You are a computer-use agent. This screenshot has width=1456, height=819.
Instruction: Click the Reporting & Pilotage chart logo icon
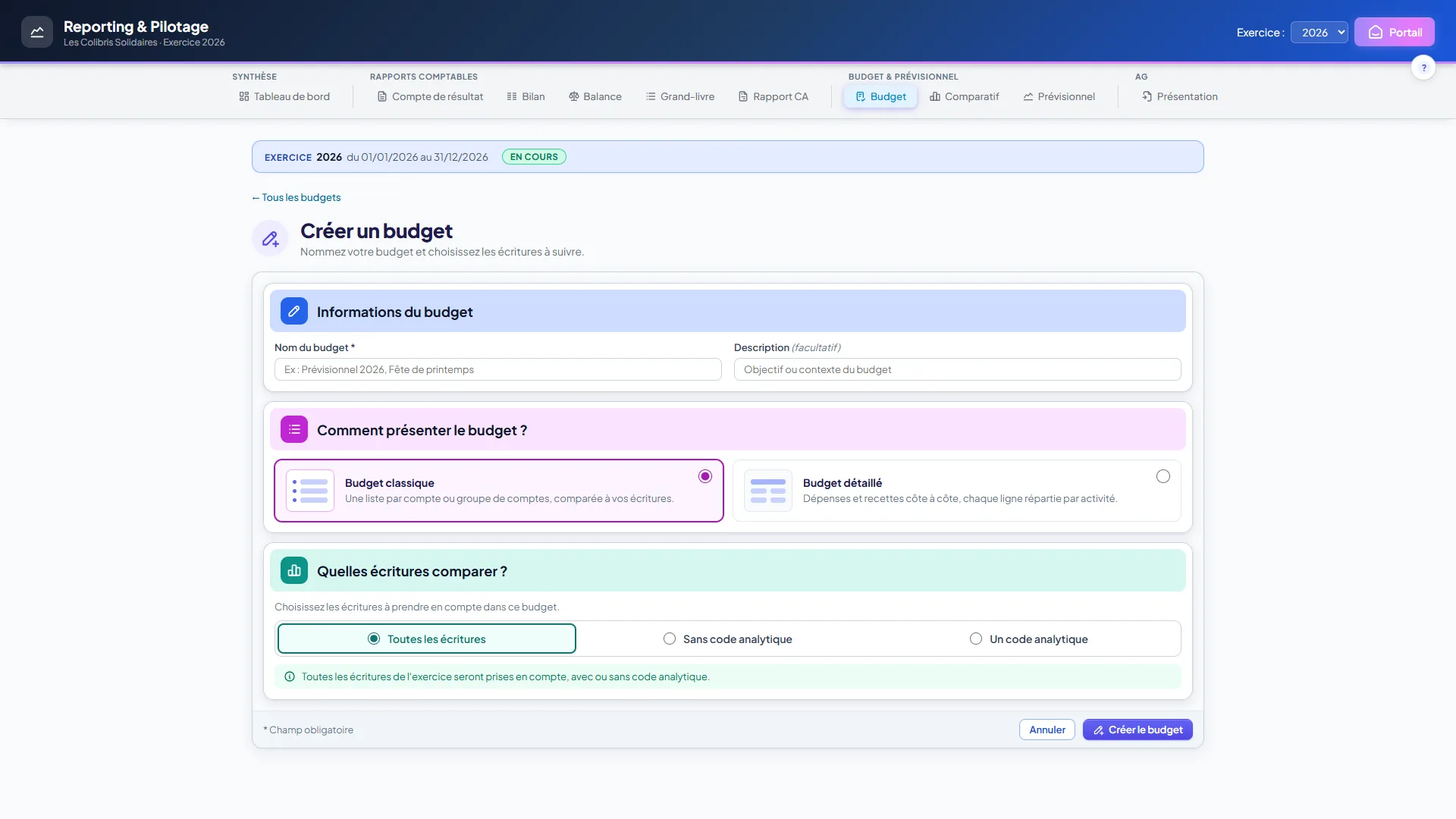[x=37, y=32]
